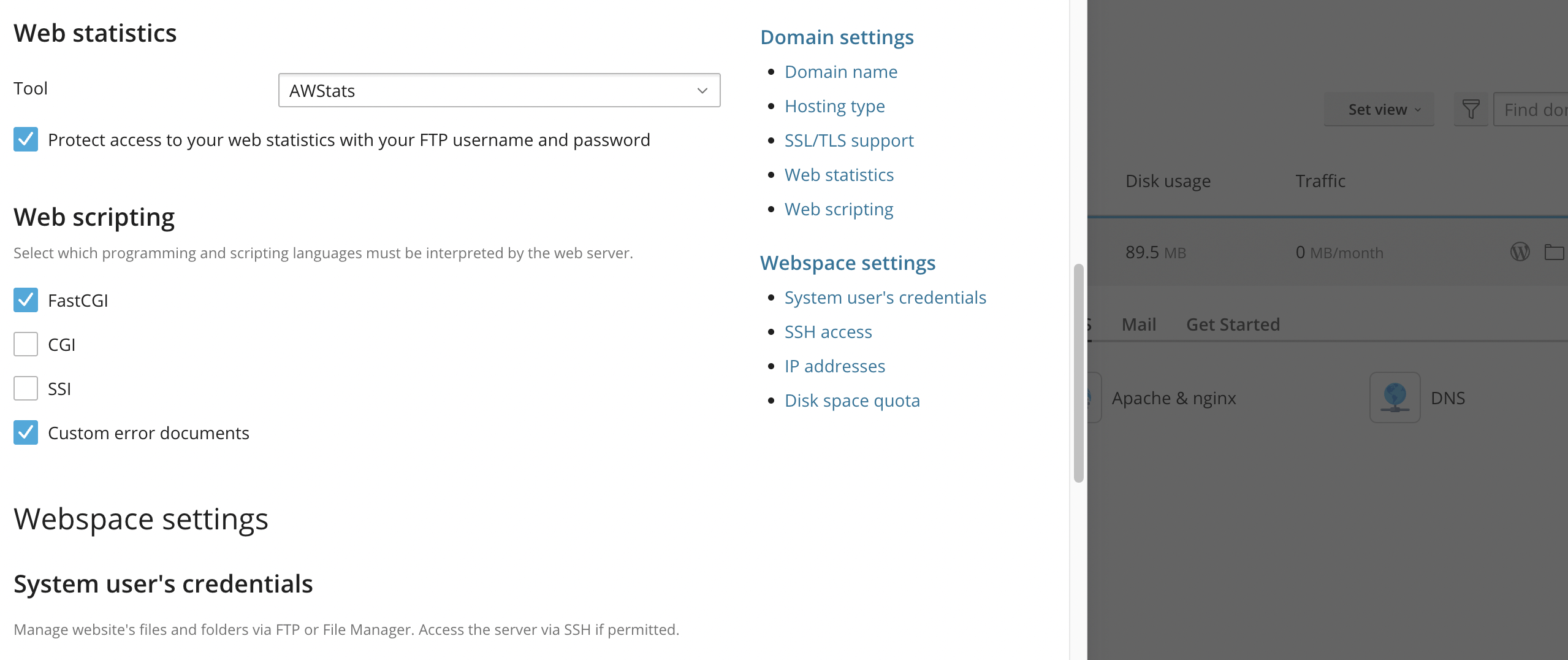Viewport: 1568px width, 660px height.
Task: Open the SSL/TLS support link
Action: (x=848, y=140)
